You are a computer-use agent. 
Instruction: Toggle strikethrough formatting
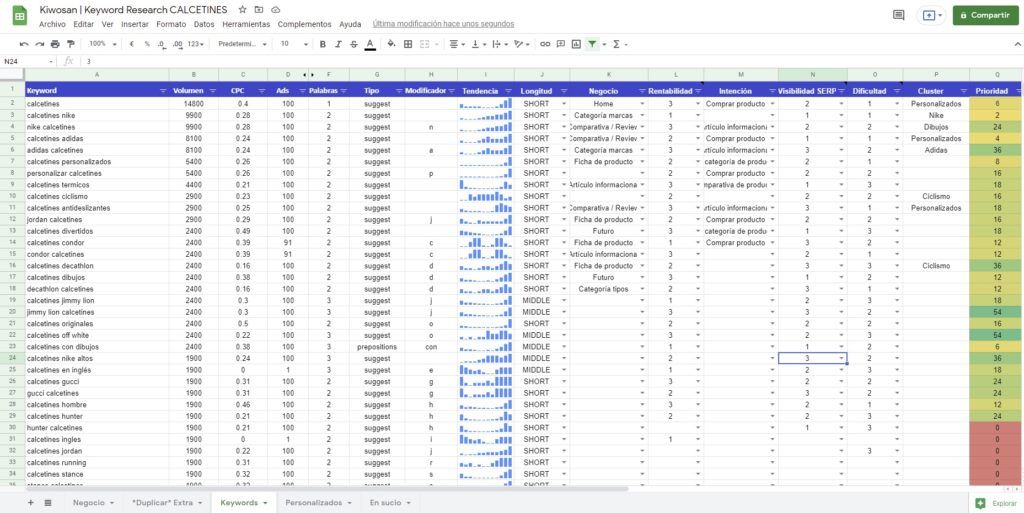354,44
